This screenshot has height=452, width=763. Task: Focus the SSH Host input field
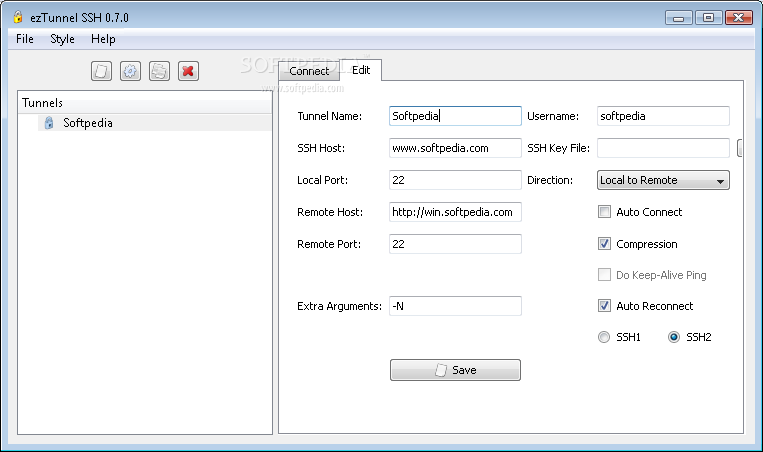click(455, 148)
